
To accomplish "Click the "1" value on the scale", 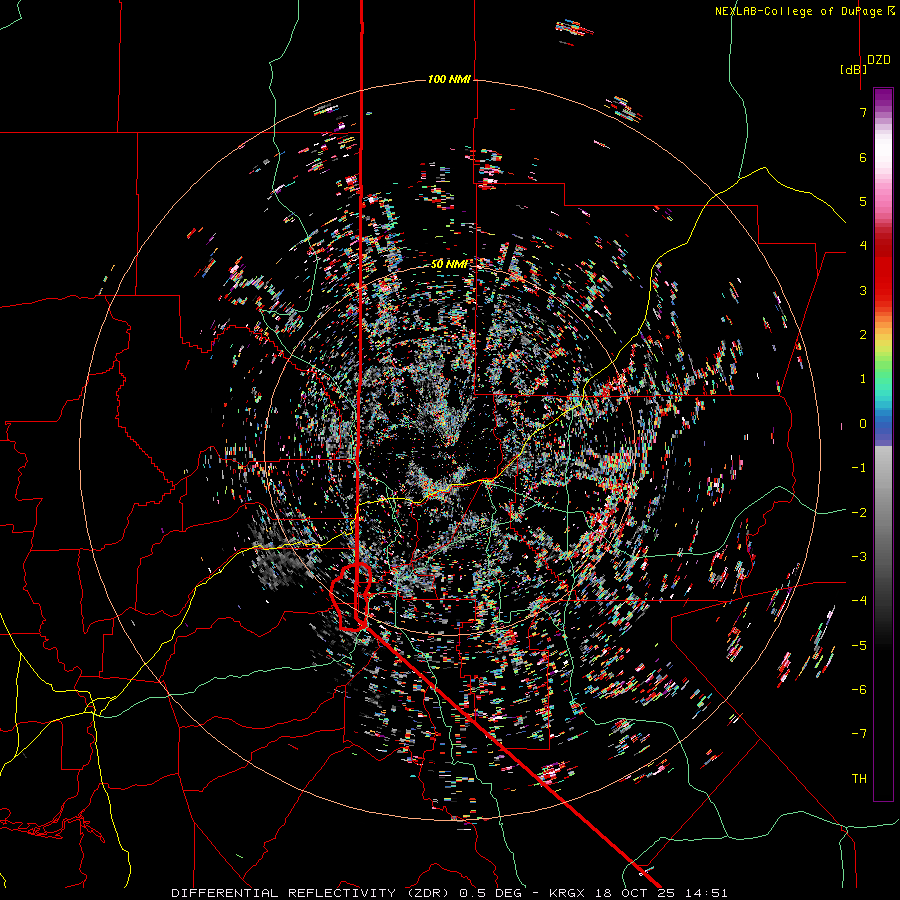I will [863, 379].
